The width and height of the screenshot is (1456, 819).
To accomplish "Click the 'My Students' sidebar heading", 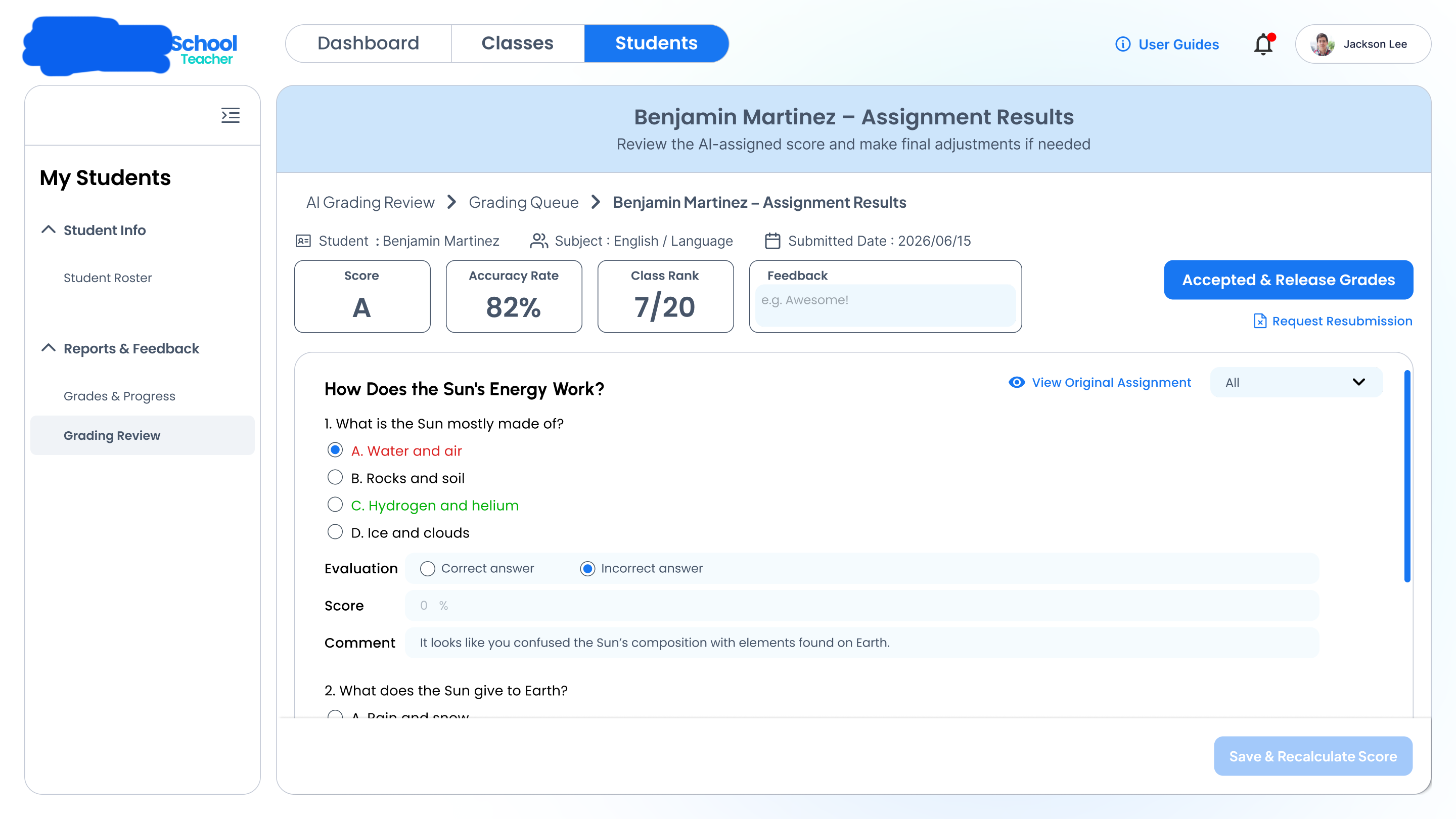I will click(x=105, y=177).
